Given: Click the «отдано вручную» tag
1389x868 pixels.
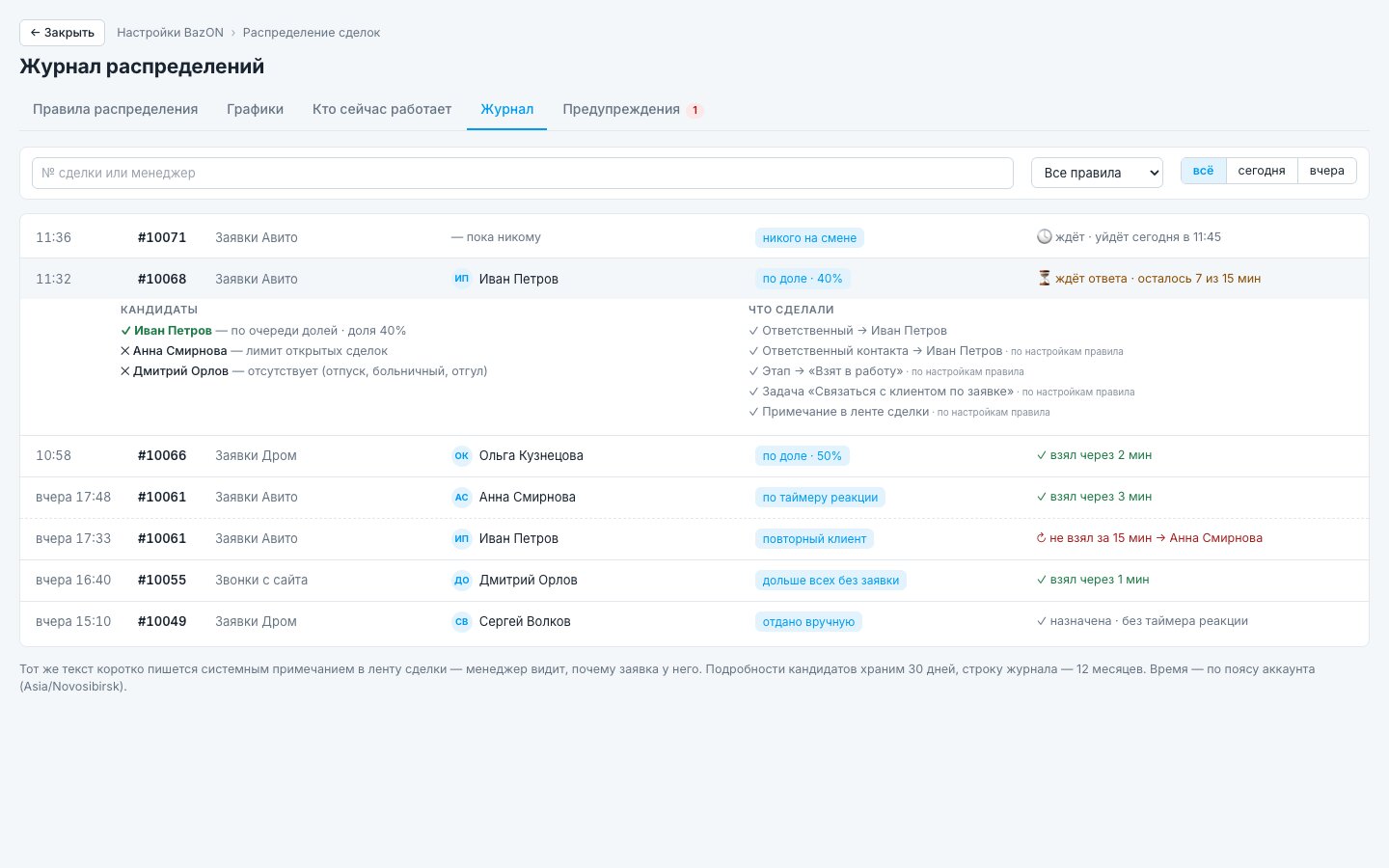Looking at the screenshot, I should coord(808,622).
